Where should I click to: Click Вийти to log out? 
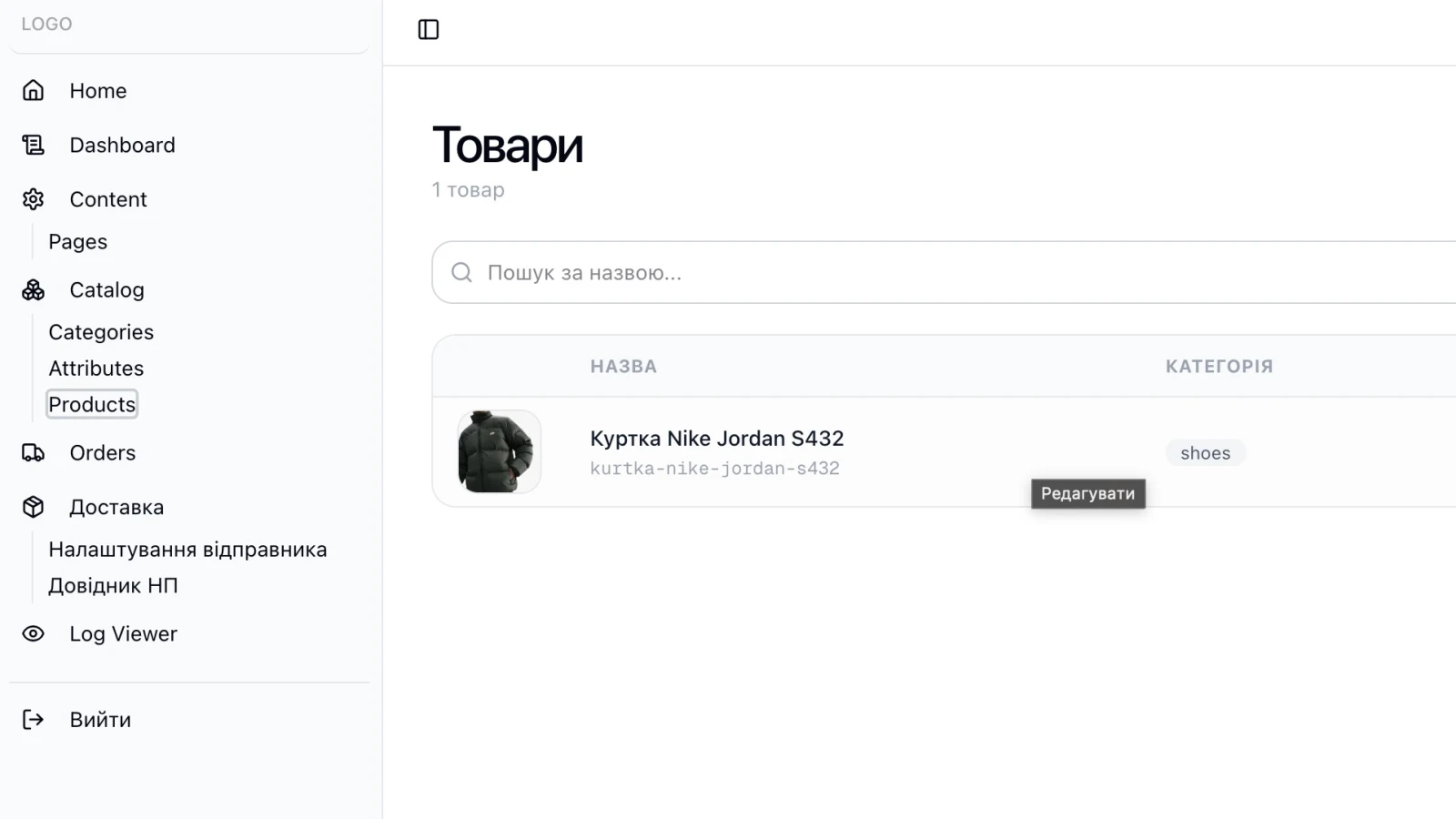click(x=100, y=720)
